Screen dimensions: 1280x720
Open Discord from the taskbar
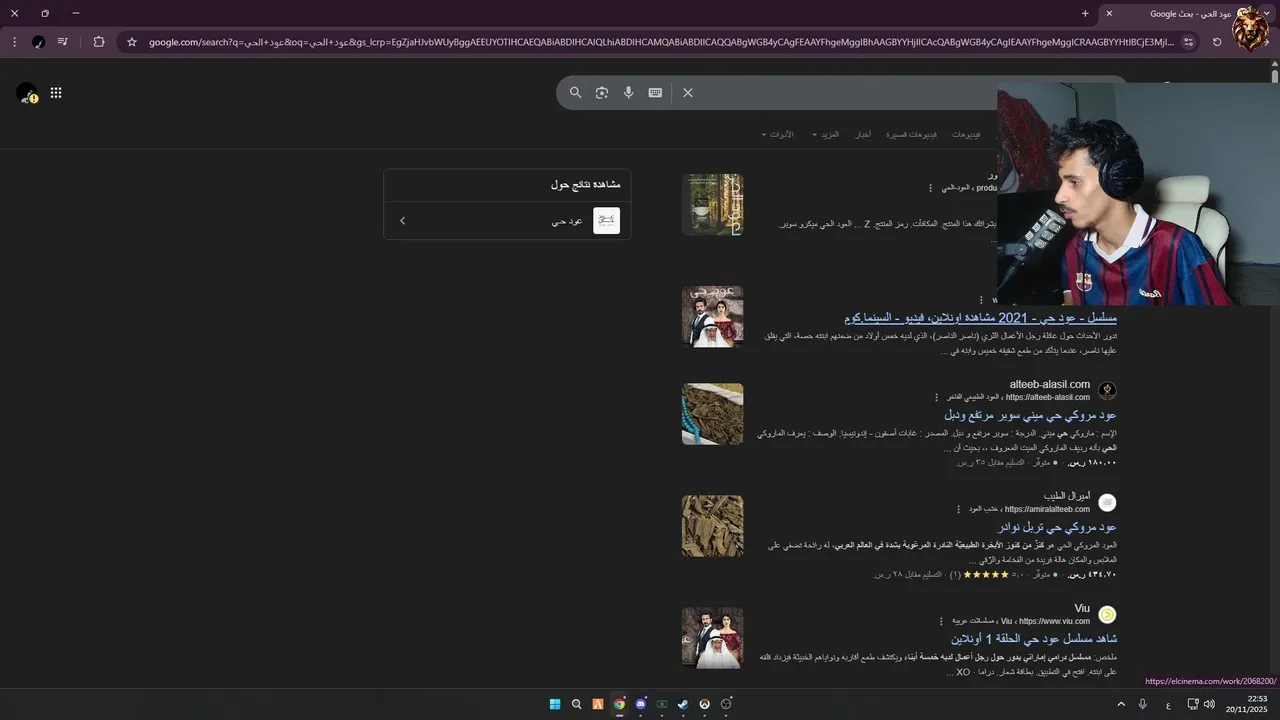tap(640, 704)
